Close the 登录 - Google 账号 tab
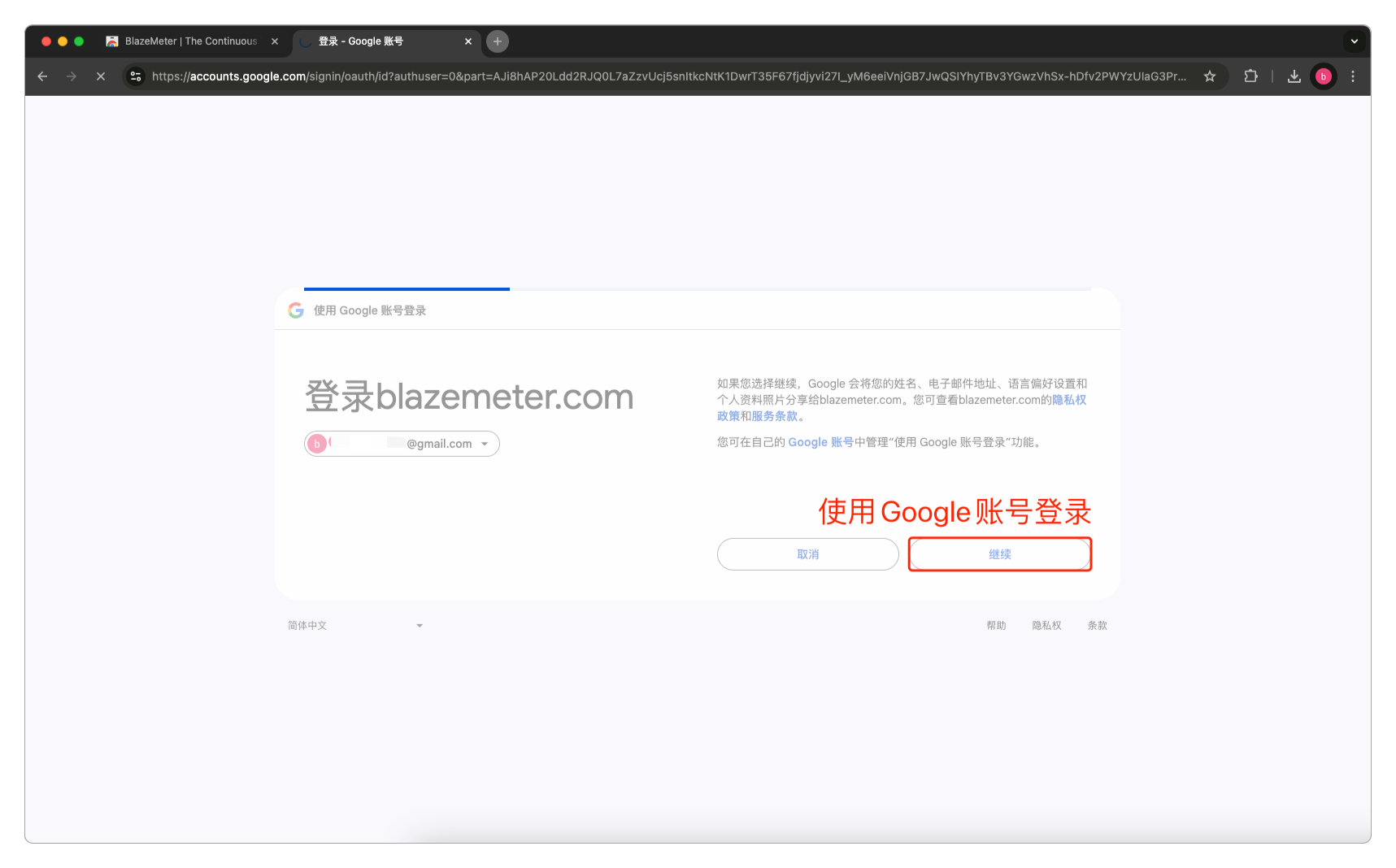This screenshot has width=1396, height=868. pyautogui.click(x=468, y=41)
